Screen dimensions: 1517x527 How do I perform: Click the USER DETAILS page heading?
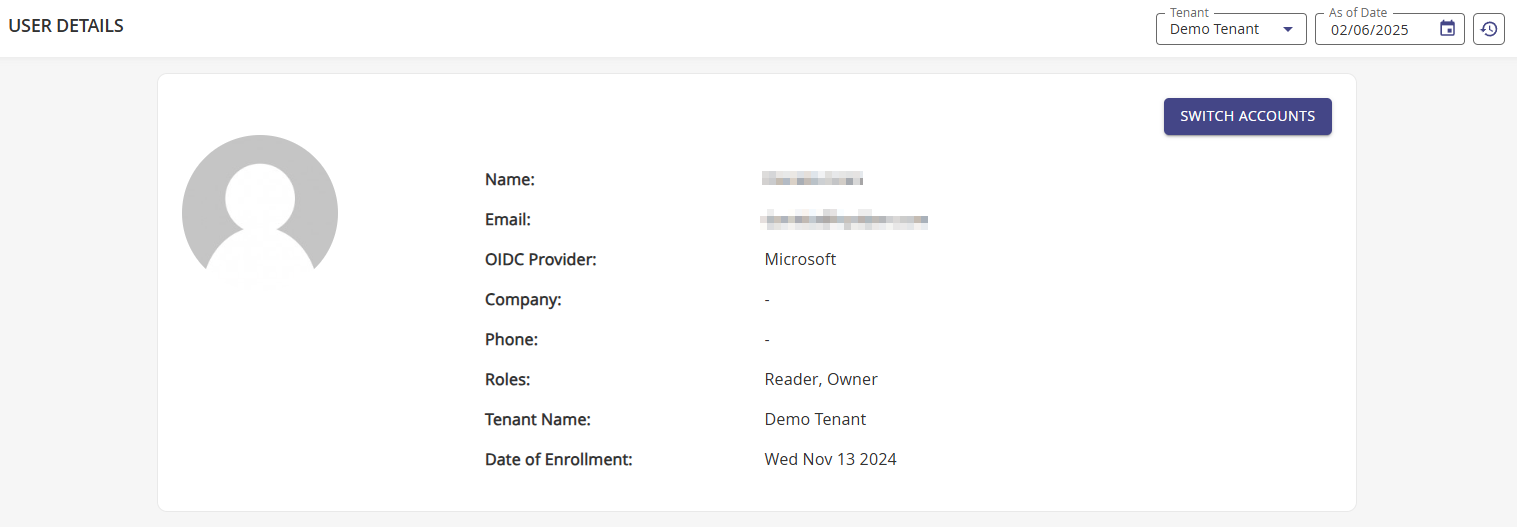tap(66, 26)
